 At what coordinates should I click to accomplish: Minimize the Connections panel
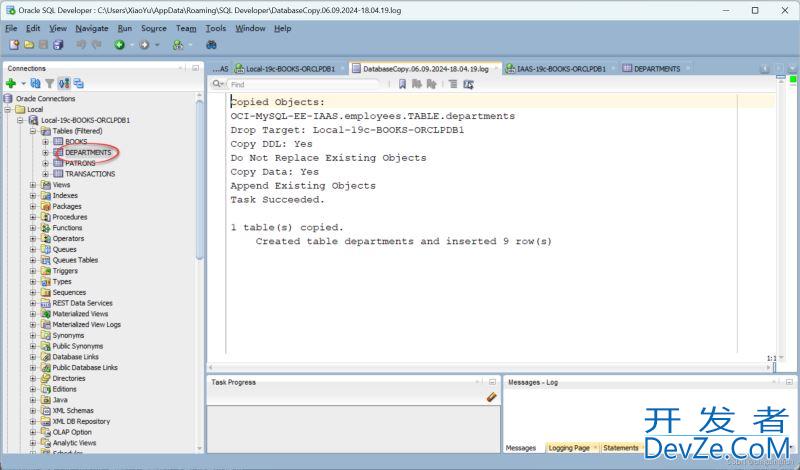point(195,68)
